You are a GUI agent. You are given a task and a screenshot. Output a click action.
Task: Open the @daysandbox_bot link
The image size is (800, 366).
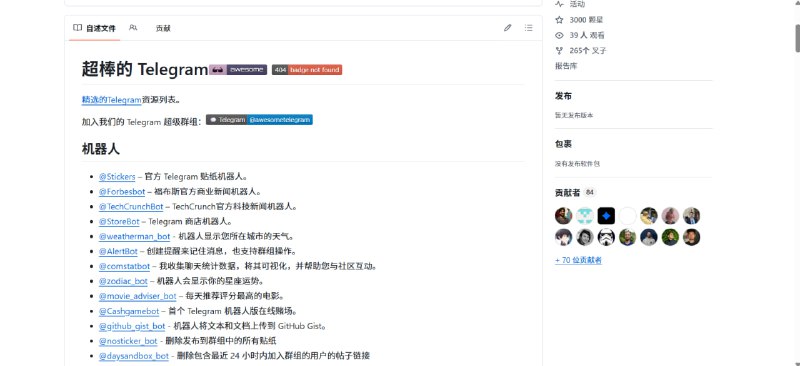pos(134,356)
